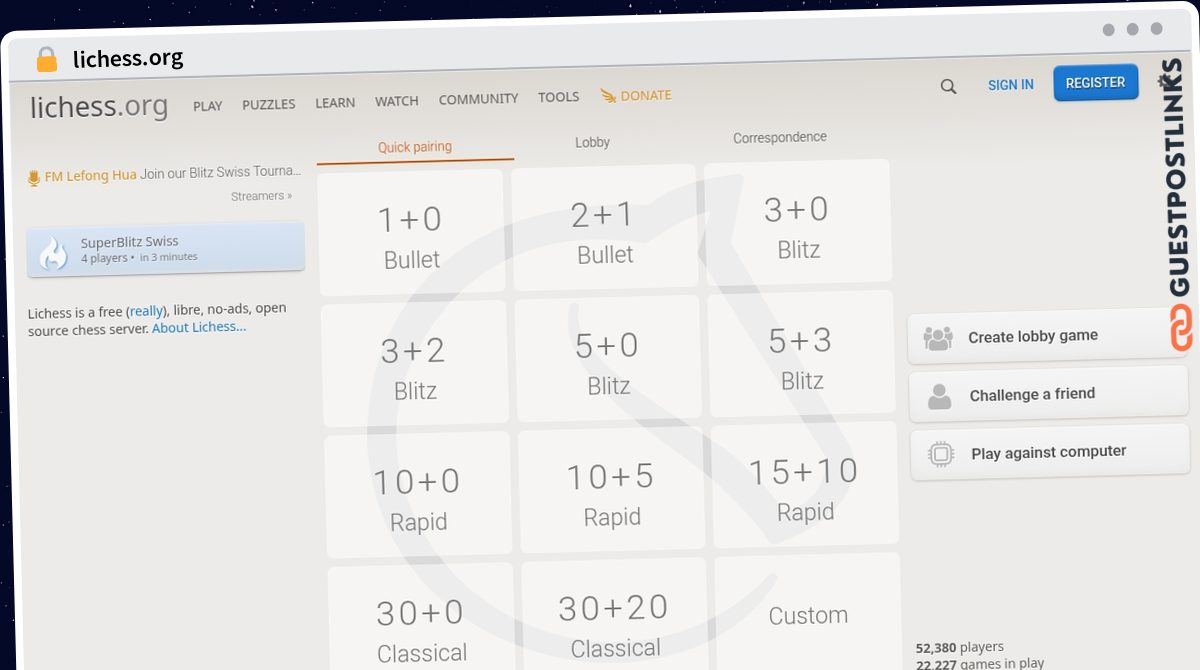
Task: Start a 30+0 Classical game
Action: (421, 618)
